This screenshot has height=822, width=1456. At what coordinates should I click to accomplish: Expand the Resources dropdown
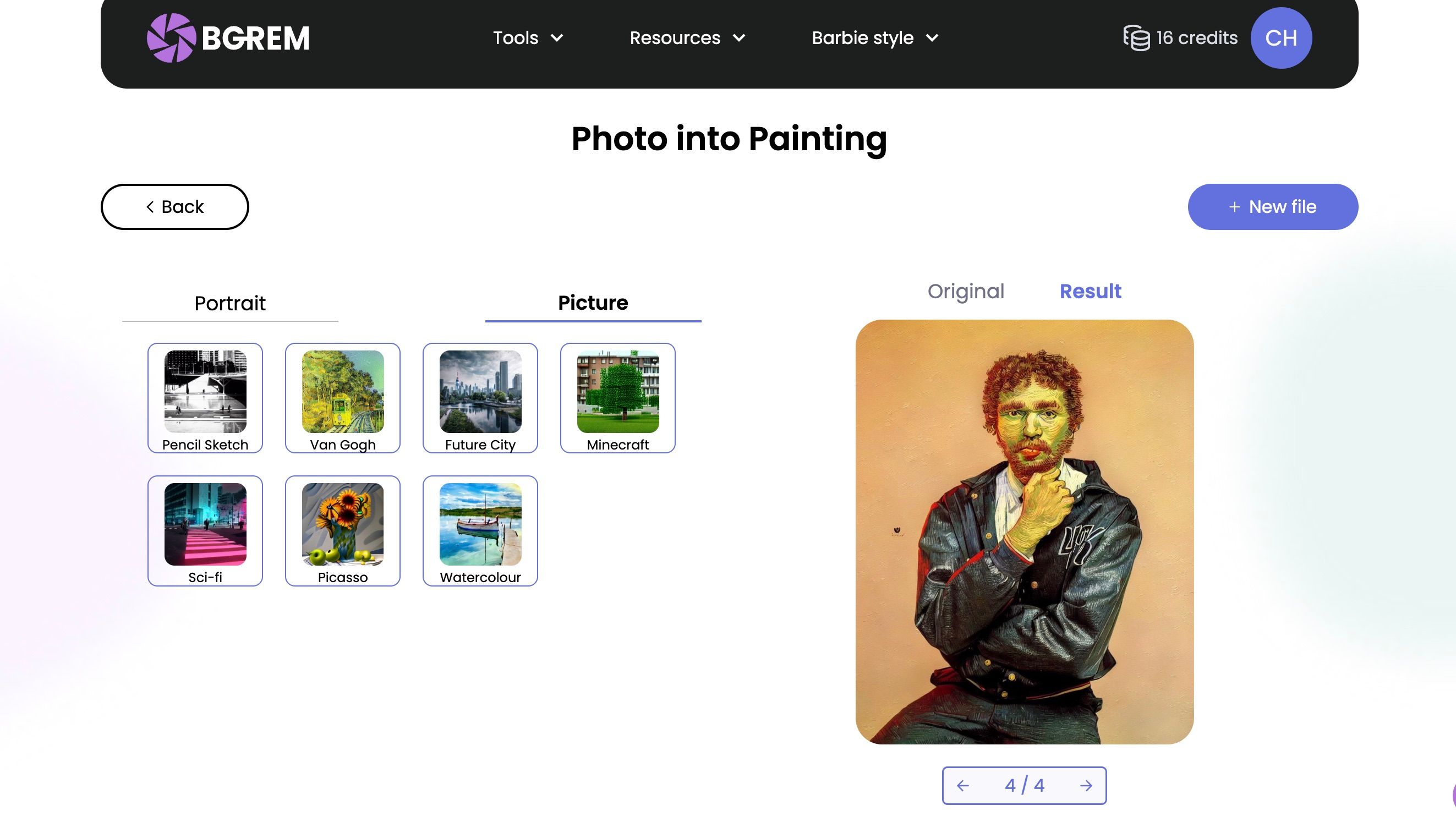click(x=688, y=38)
